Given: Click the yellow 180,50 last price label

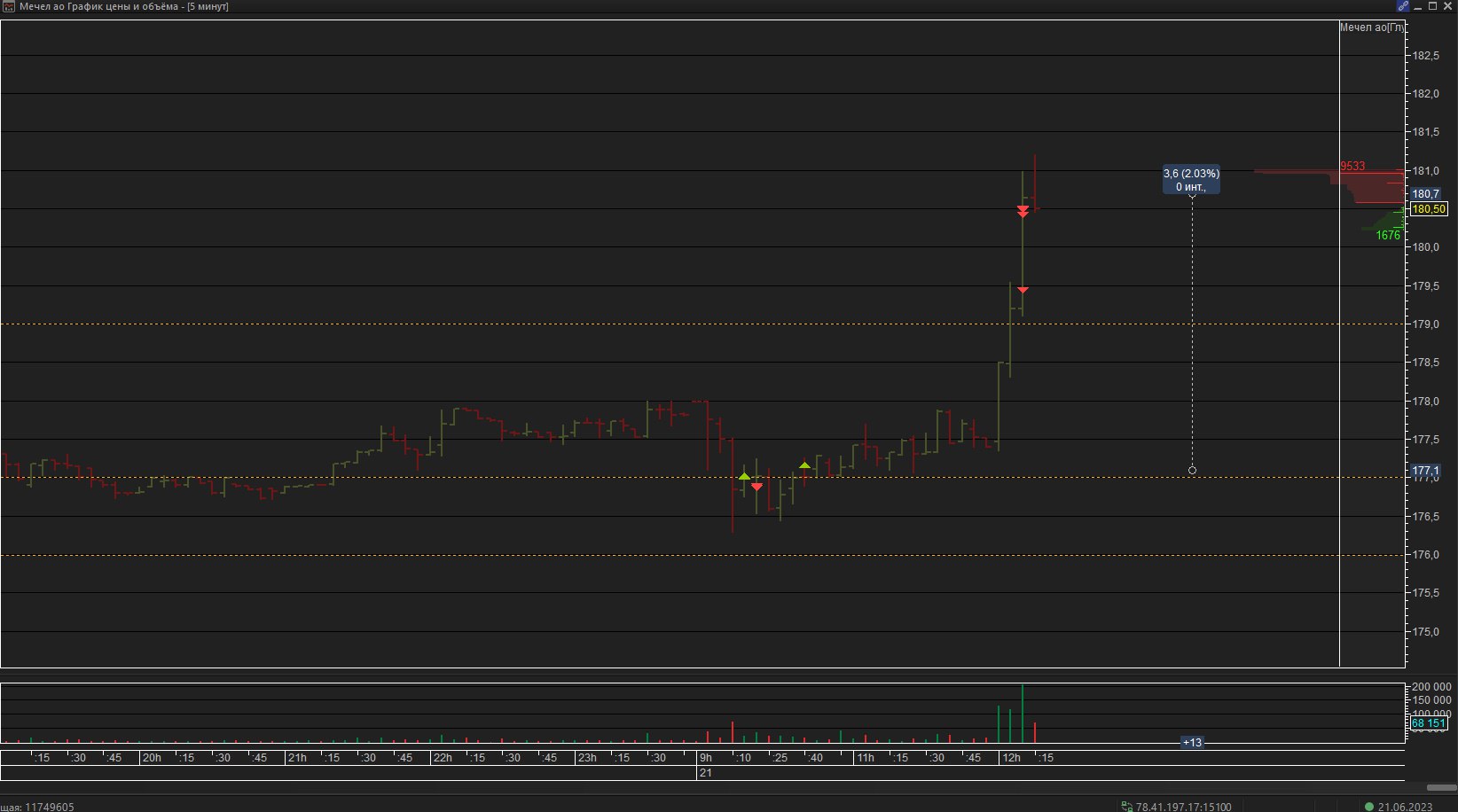Looking at the screenshot, I should tap(1429, 209).
